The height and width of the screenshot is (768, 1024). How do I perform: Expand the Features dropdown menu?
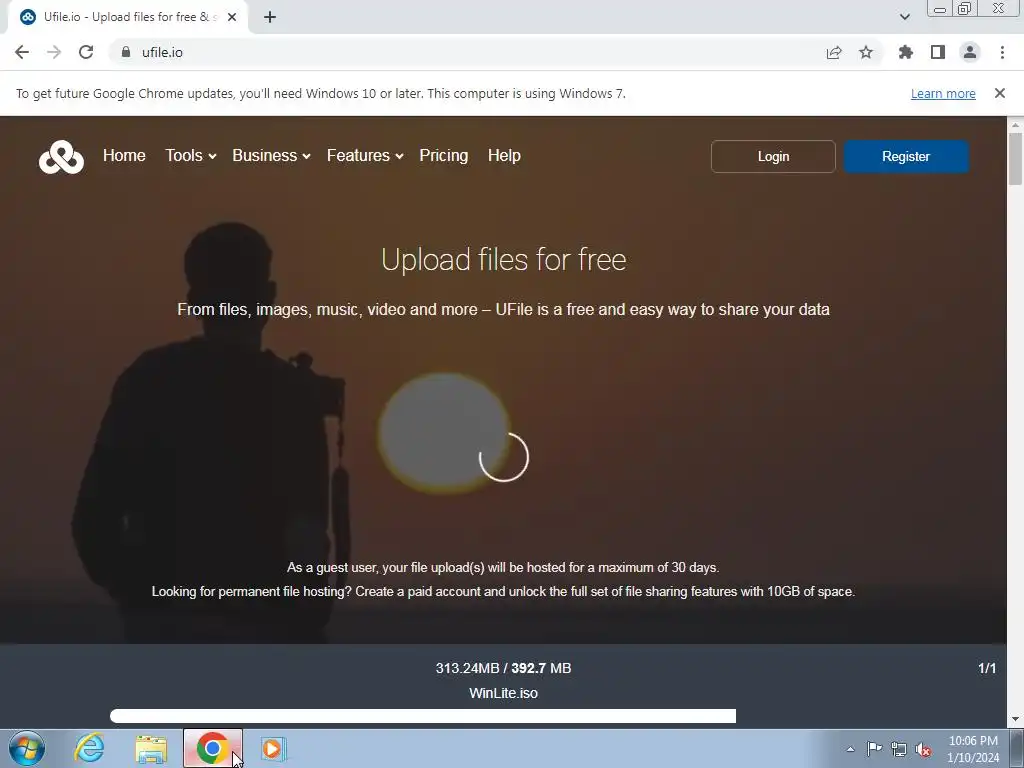pos(365,155)
